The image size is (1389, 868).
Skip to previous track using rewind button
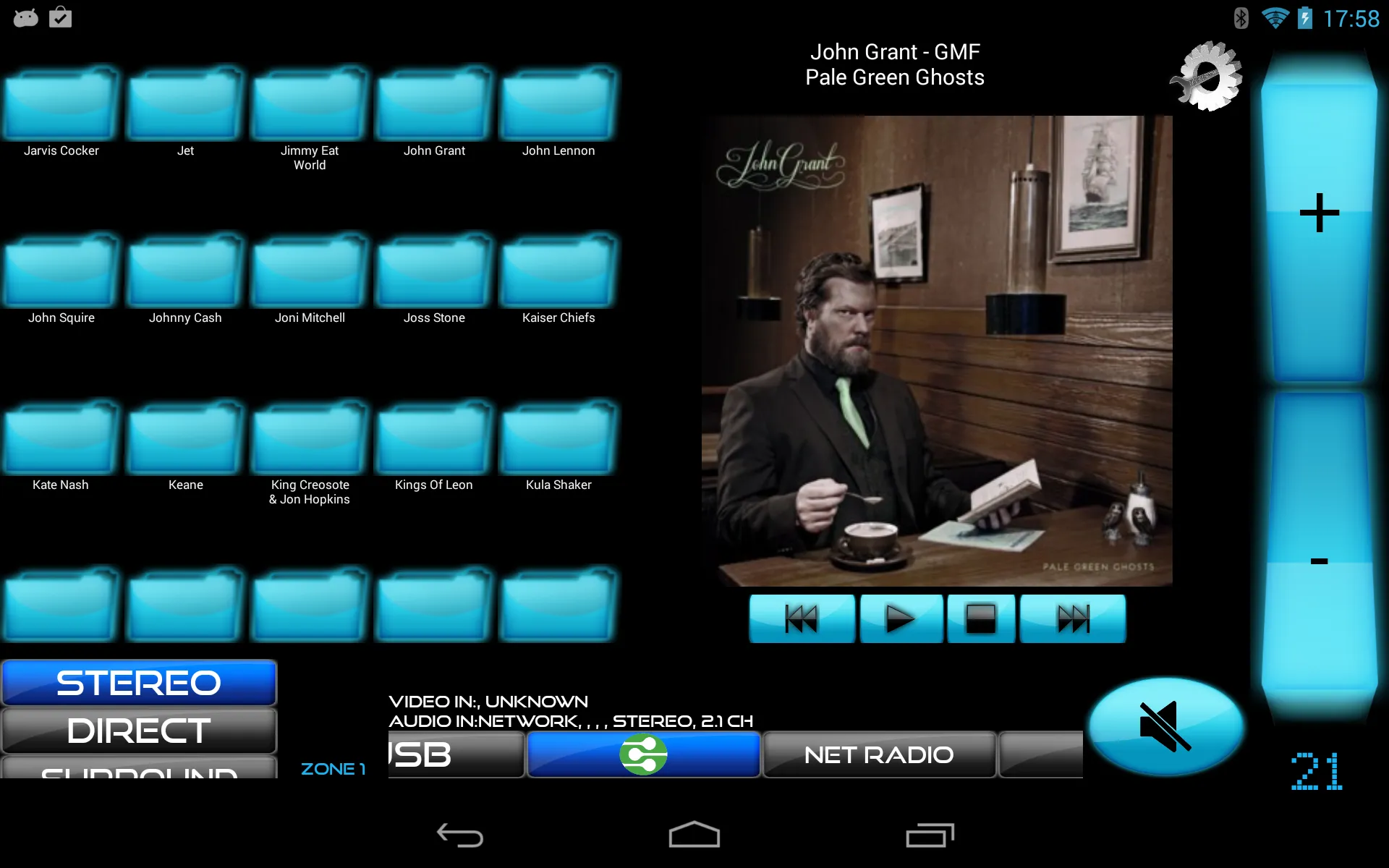tap(800, 617)
